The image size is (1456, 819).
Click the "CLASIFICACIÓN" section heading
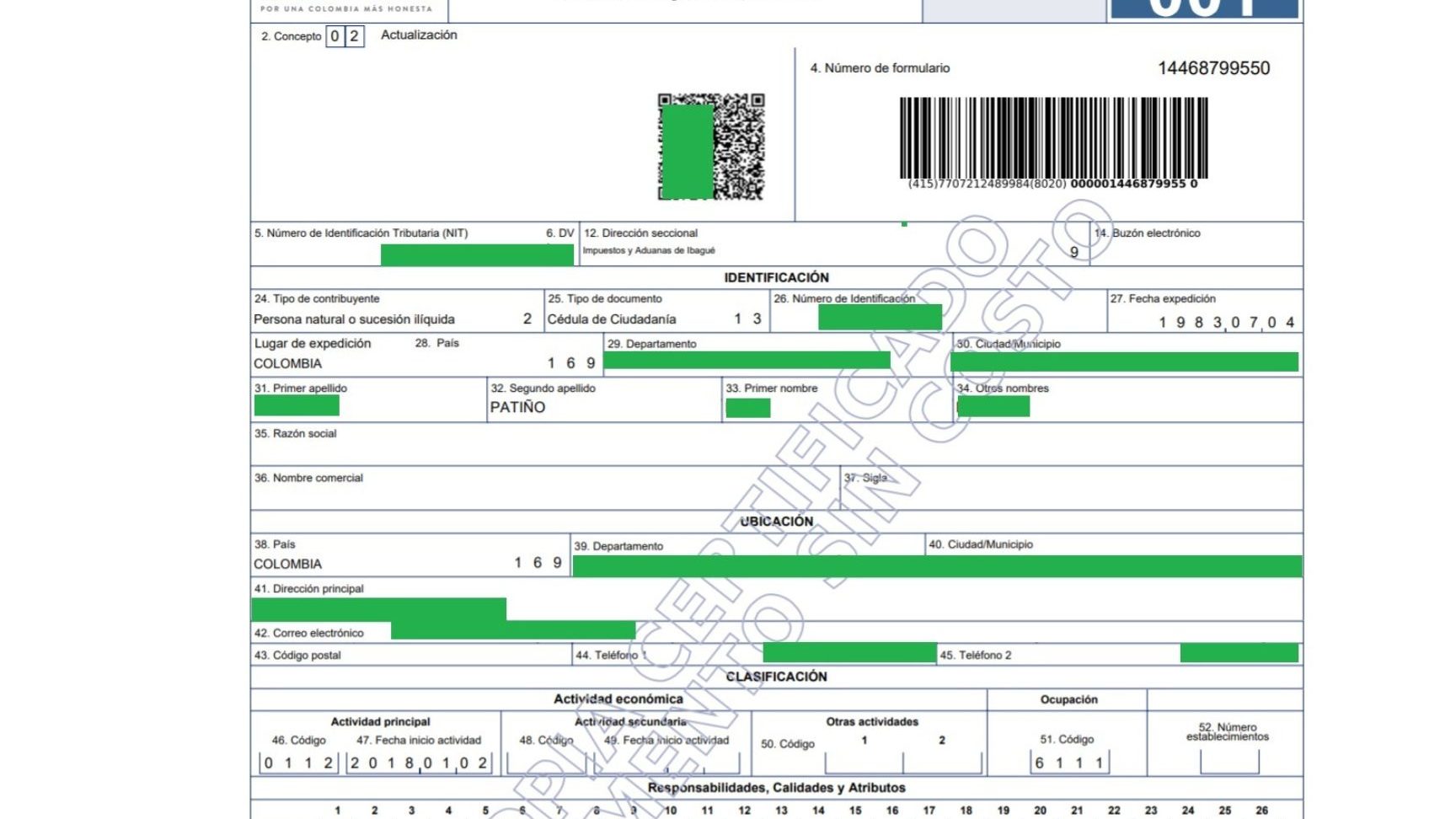[776, 677]
